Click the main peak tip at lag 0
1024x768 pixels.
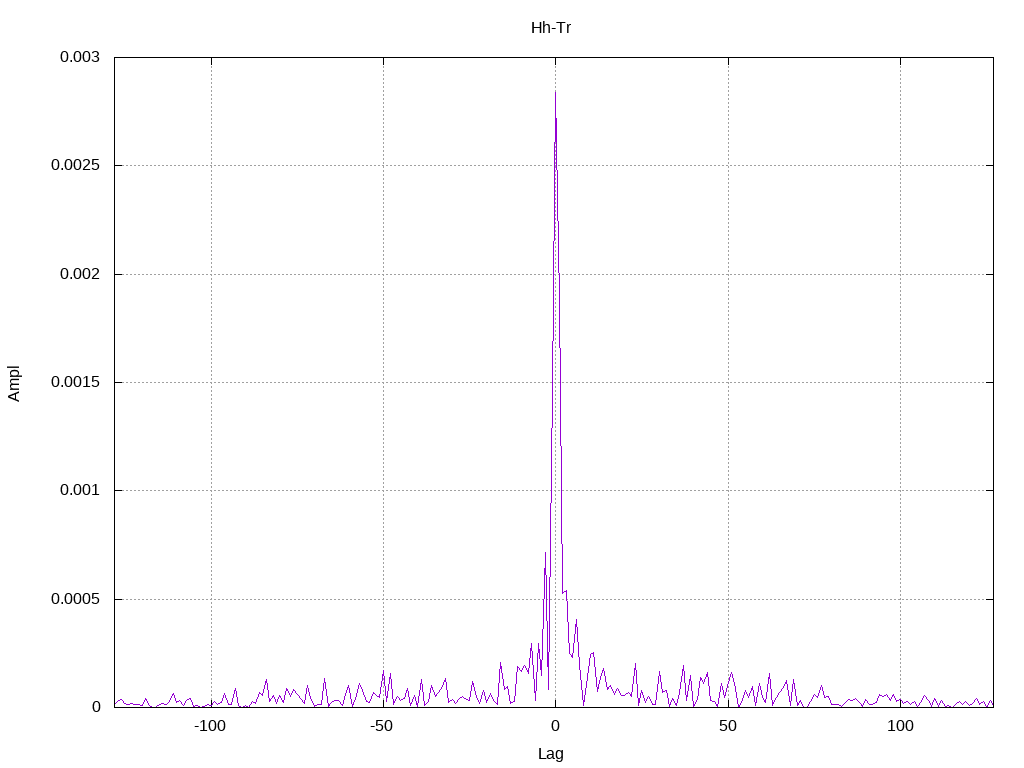[x=556, y=92]
